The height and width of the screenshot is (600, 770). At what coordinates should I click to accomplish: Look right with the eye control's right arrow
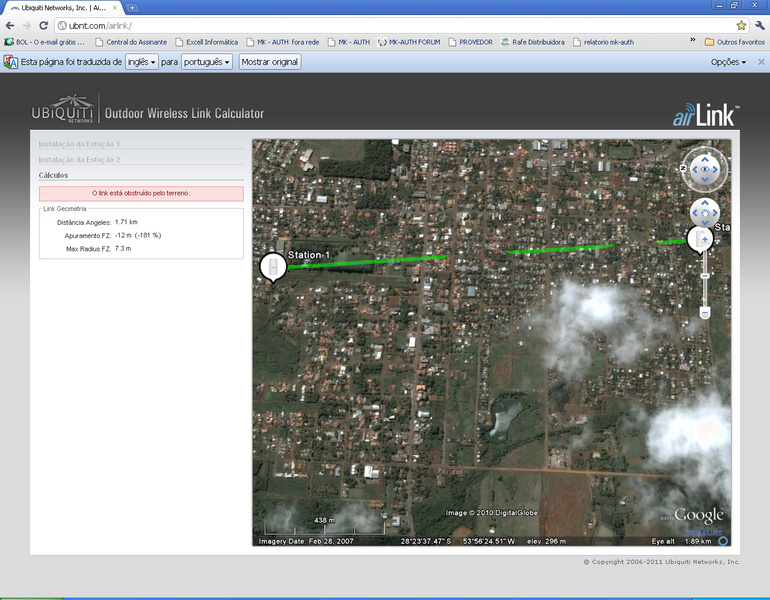coord(715,169)
